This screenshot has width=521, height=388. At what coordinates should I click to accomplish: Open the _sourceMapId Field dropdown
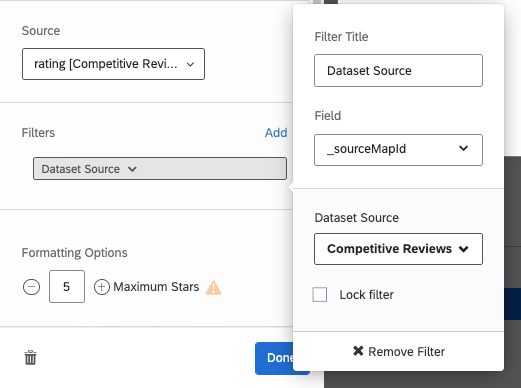[x=398, y=150]
